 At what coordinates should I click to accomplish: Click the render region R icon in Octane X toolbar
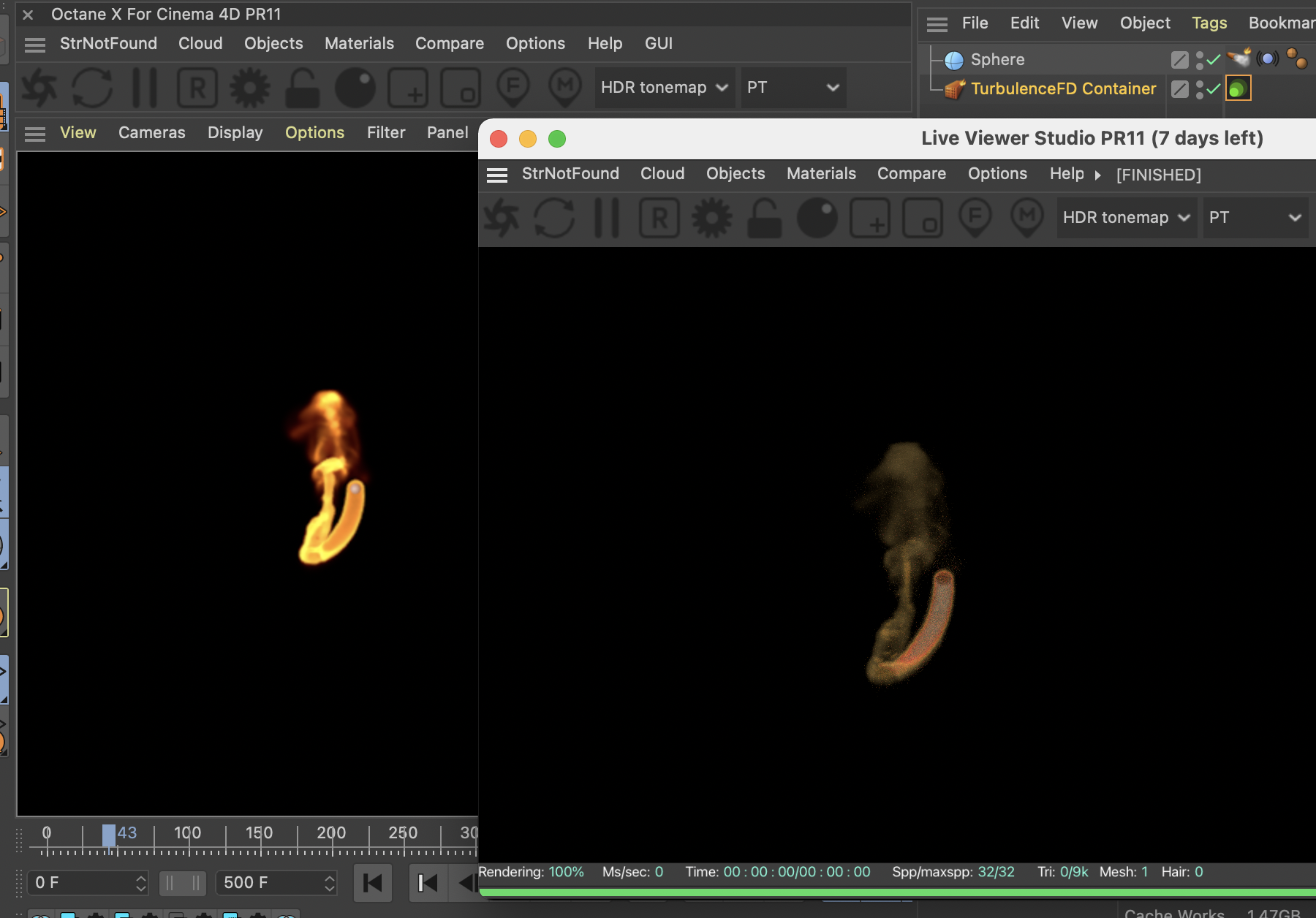pyautogui.click(x=197, y=88)
